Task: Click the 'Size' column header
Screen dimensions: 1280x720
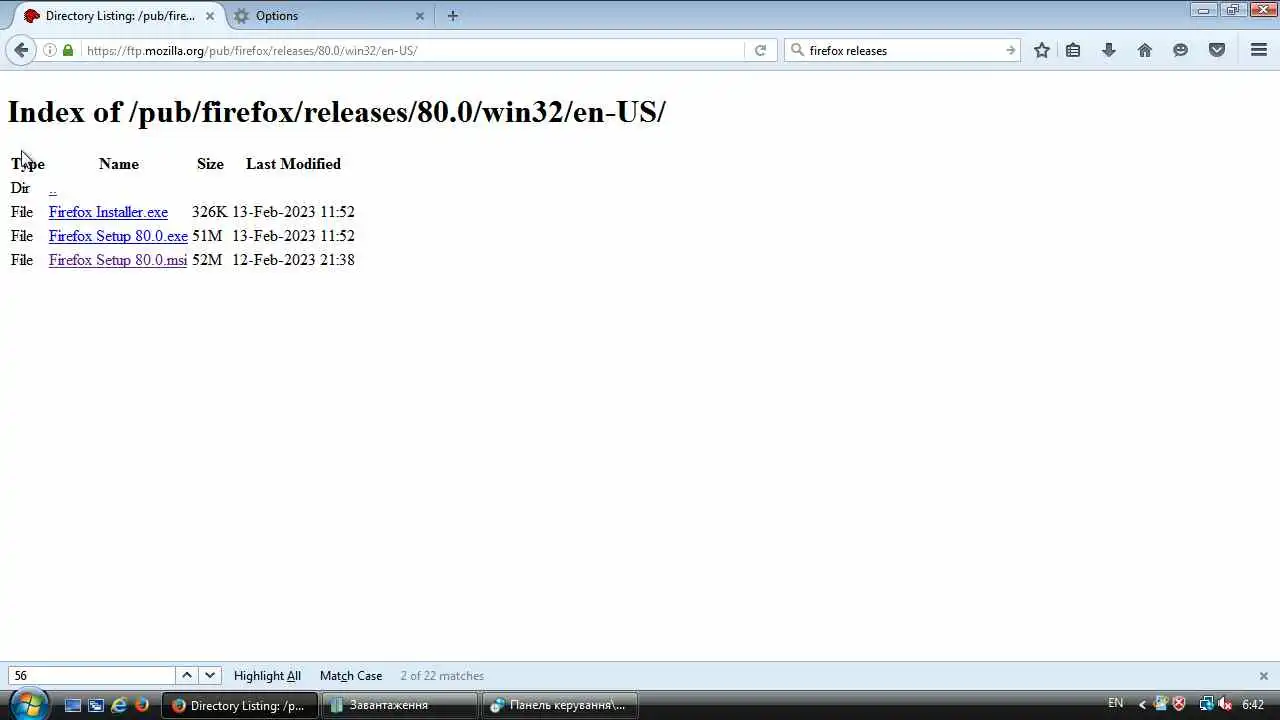Action: click(210, 164)
